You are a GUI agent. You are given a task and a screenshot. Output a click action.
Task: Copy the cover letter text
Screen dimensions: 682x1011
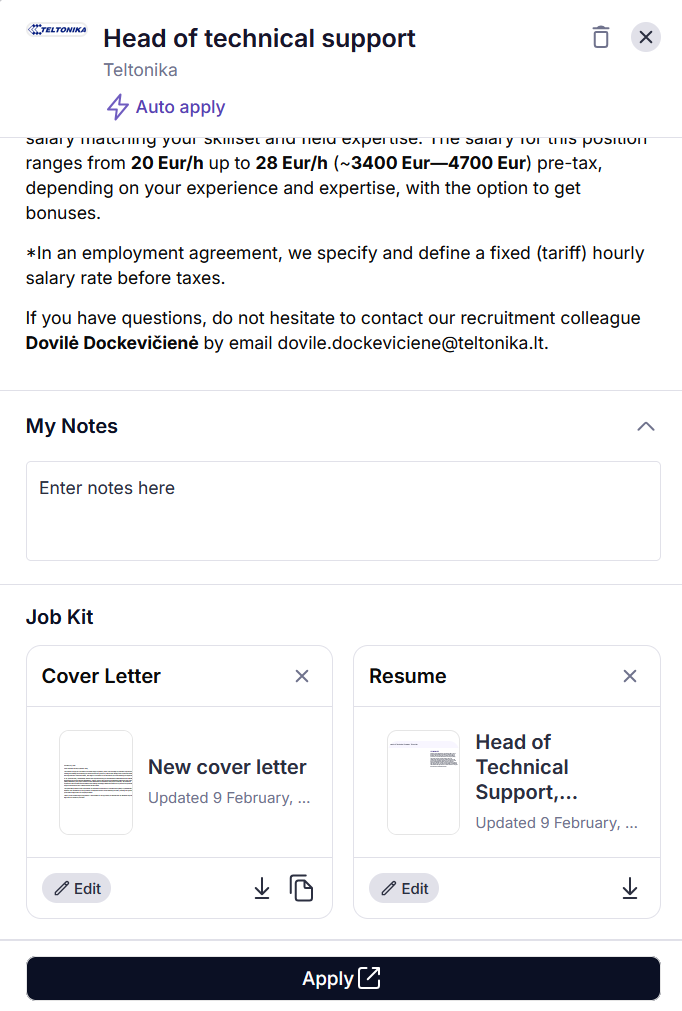click(301, 888)
